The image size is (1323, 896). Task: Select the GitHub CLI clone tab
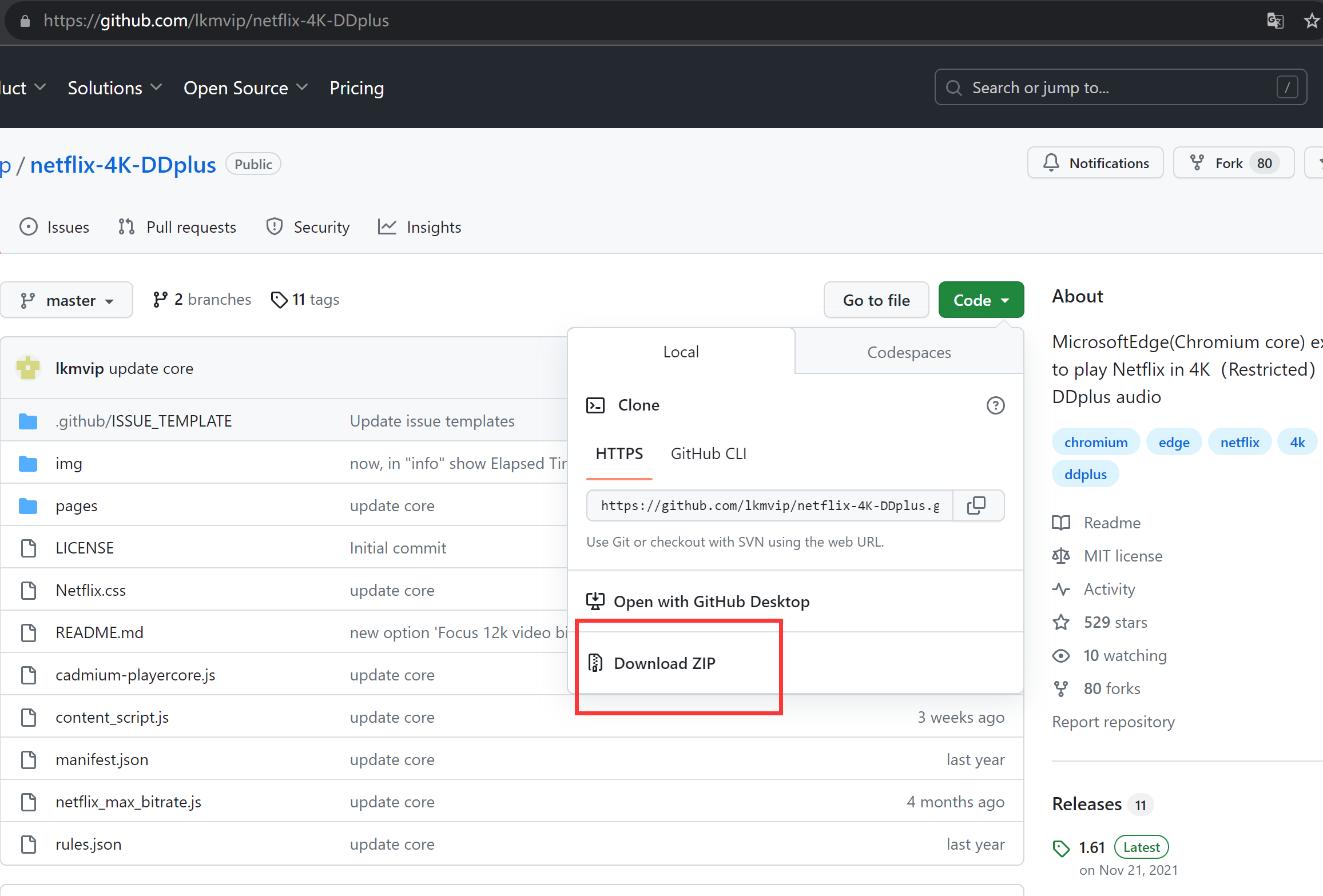click(x=709, y=454)
